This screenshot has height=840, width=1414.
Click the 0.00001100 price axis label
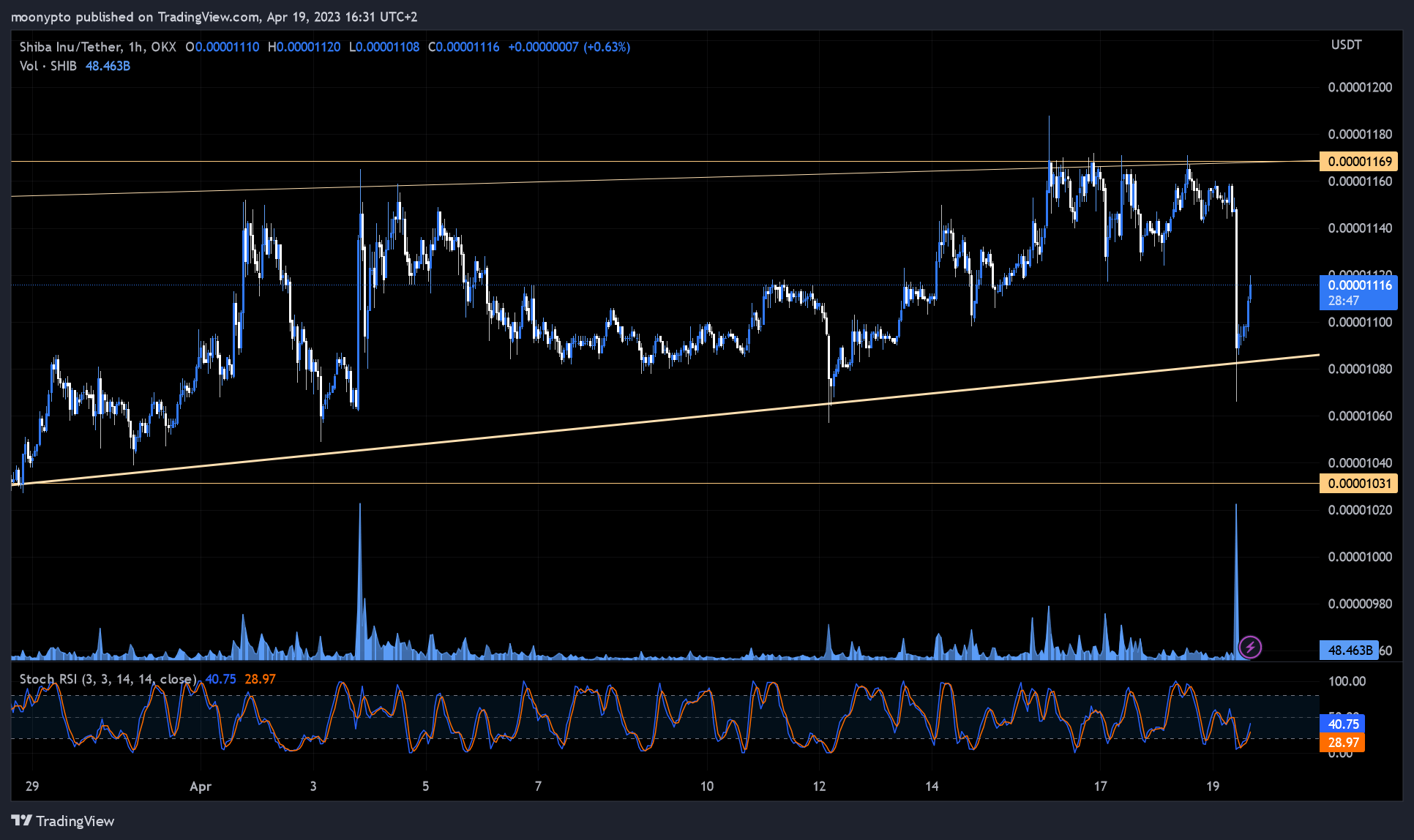pyautogui.click(x=1360, y=322)
